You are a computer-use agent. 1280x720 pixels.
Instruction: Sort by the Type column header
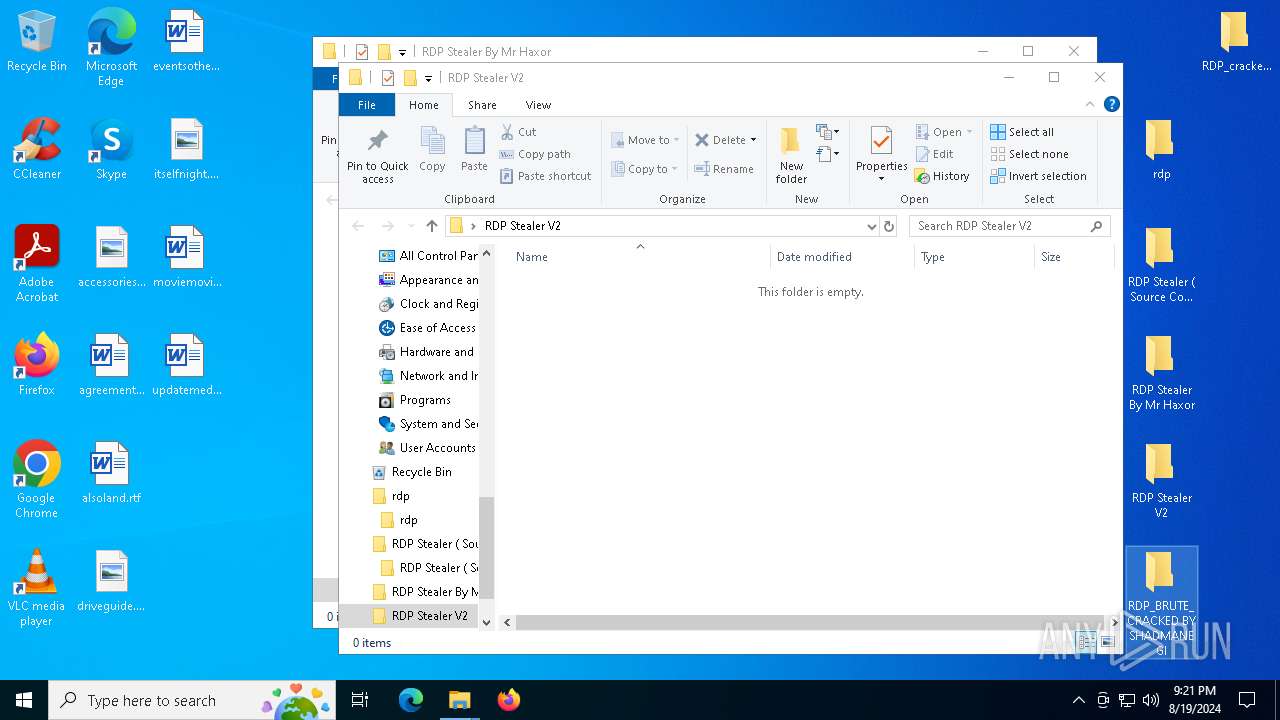tap(974, 257)
